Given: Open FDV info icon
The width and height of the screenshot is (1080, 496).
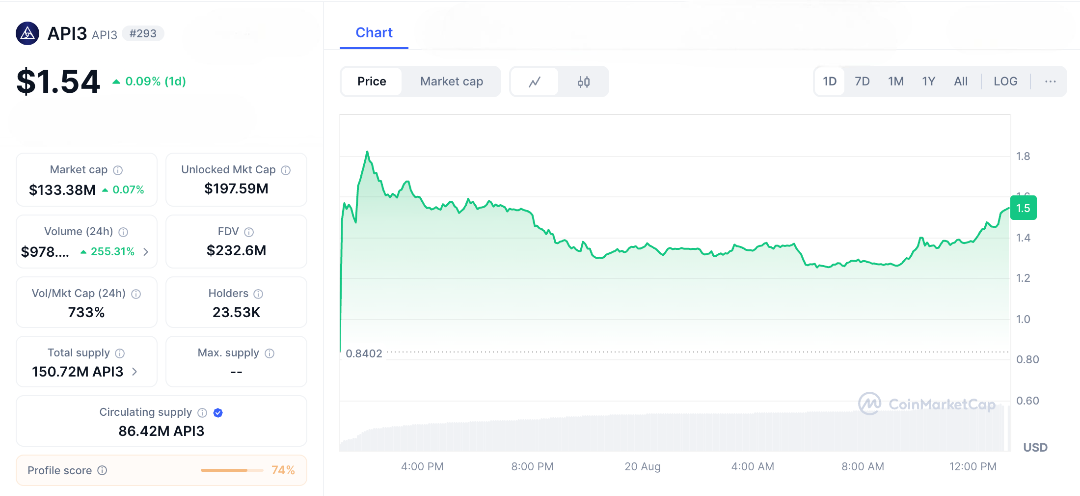Looking at the screenshot, I should [249, 232].
